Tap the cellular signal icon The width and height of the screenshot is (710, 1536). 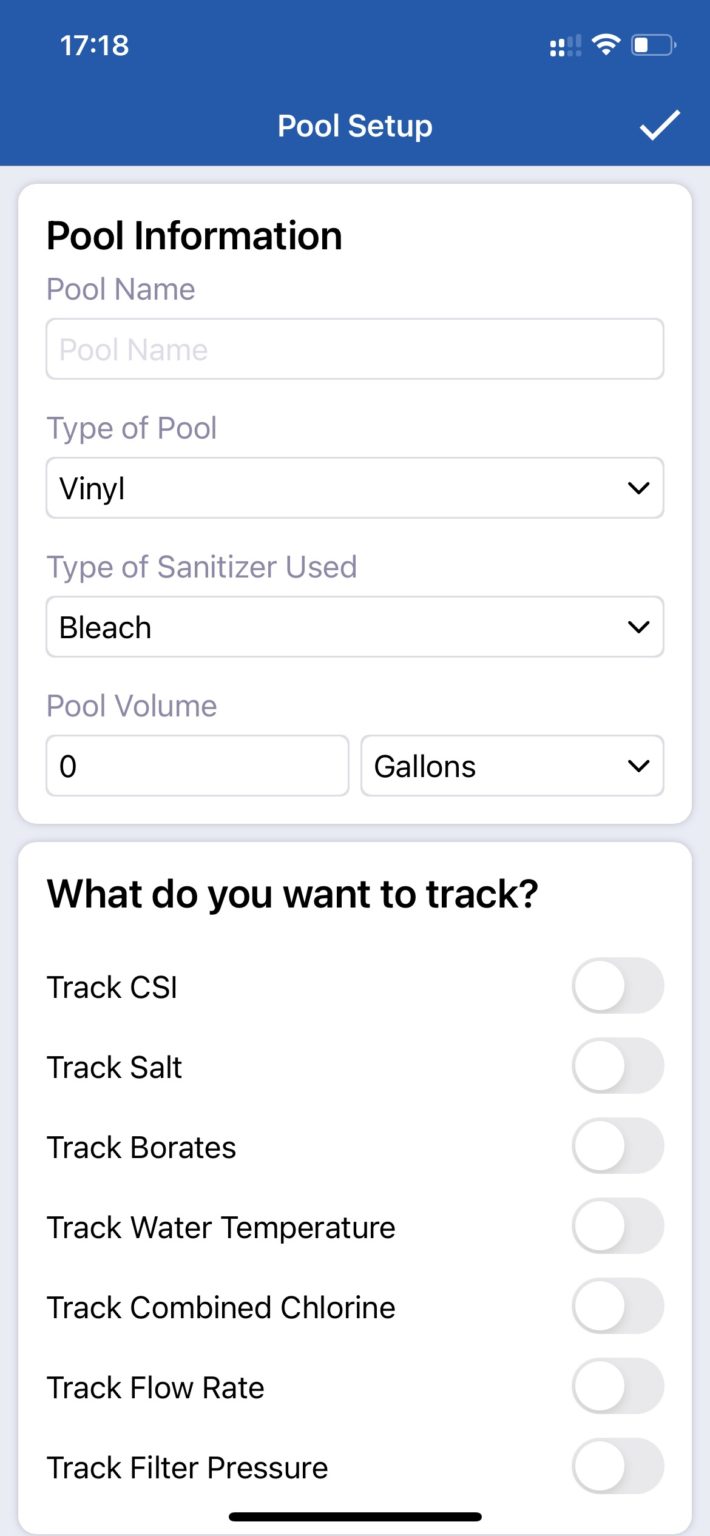pyautogui.click(x=563, y=45)
